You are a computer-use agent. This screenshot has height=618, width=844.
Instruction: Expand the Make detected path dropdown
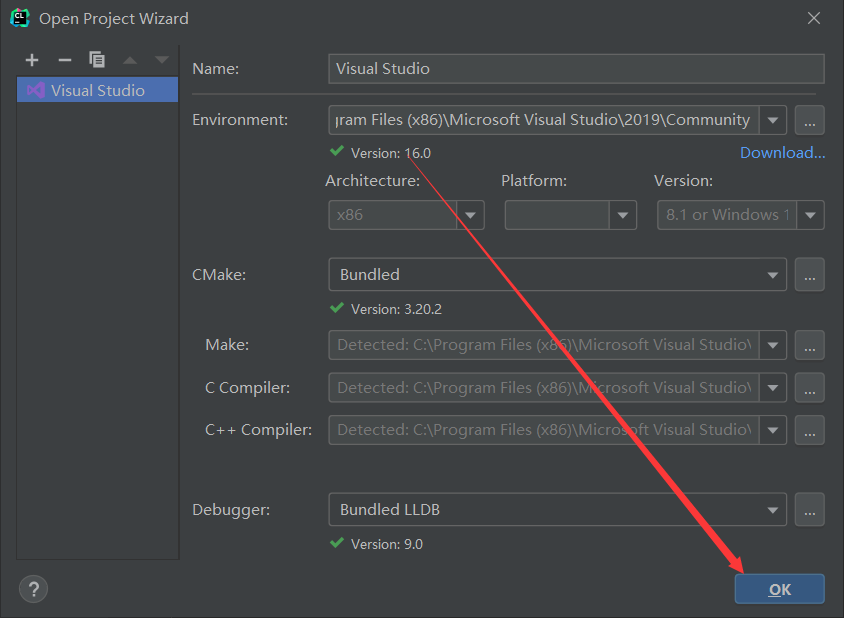[x=773, y=345]
